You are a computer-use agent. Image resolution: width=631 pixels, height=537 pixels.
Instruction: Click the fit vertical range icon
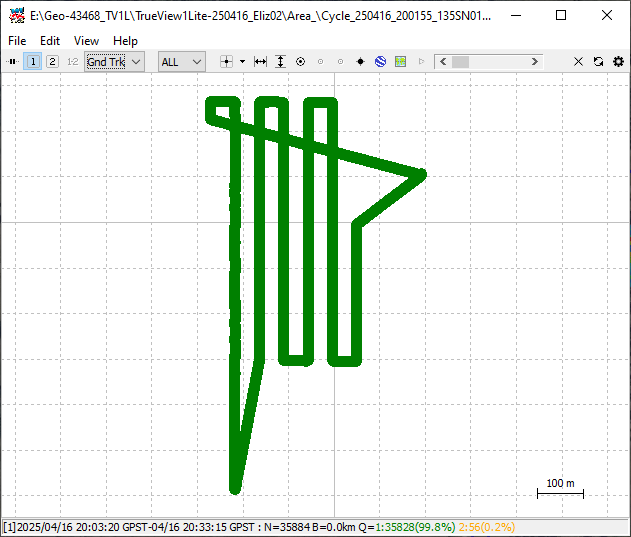[280, 62]
